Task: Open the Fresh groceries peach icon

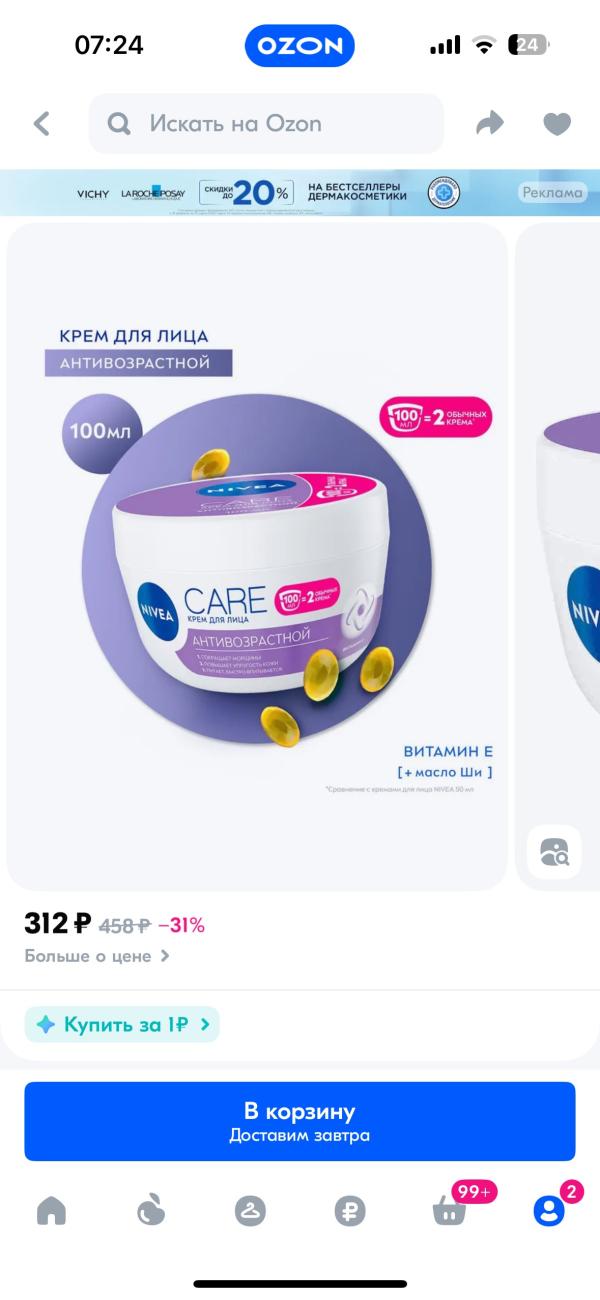Action: click(150, 1211)
